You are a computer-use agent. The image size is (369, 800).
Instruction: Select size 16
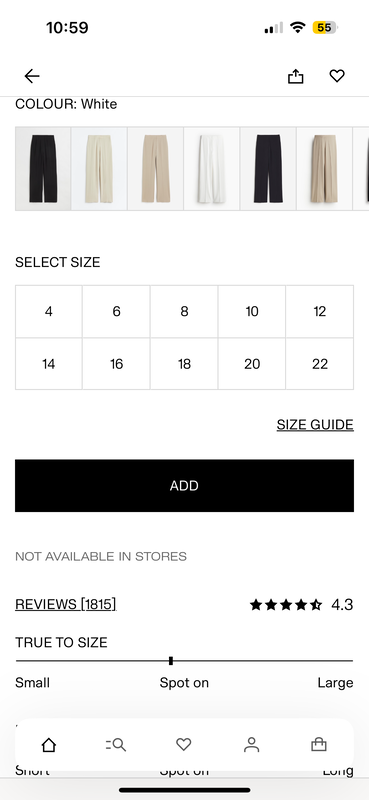(116, 364)
